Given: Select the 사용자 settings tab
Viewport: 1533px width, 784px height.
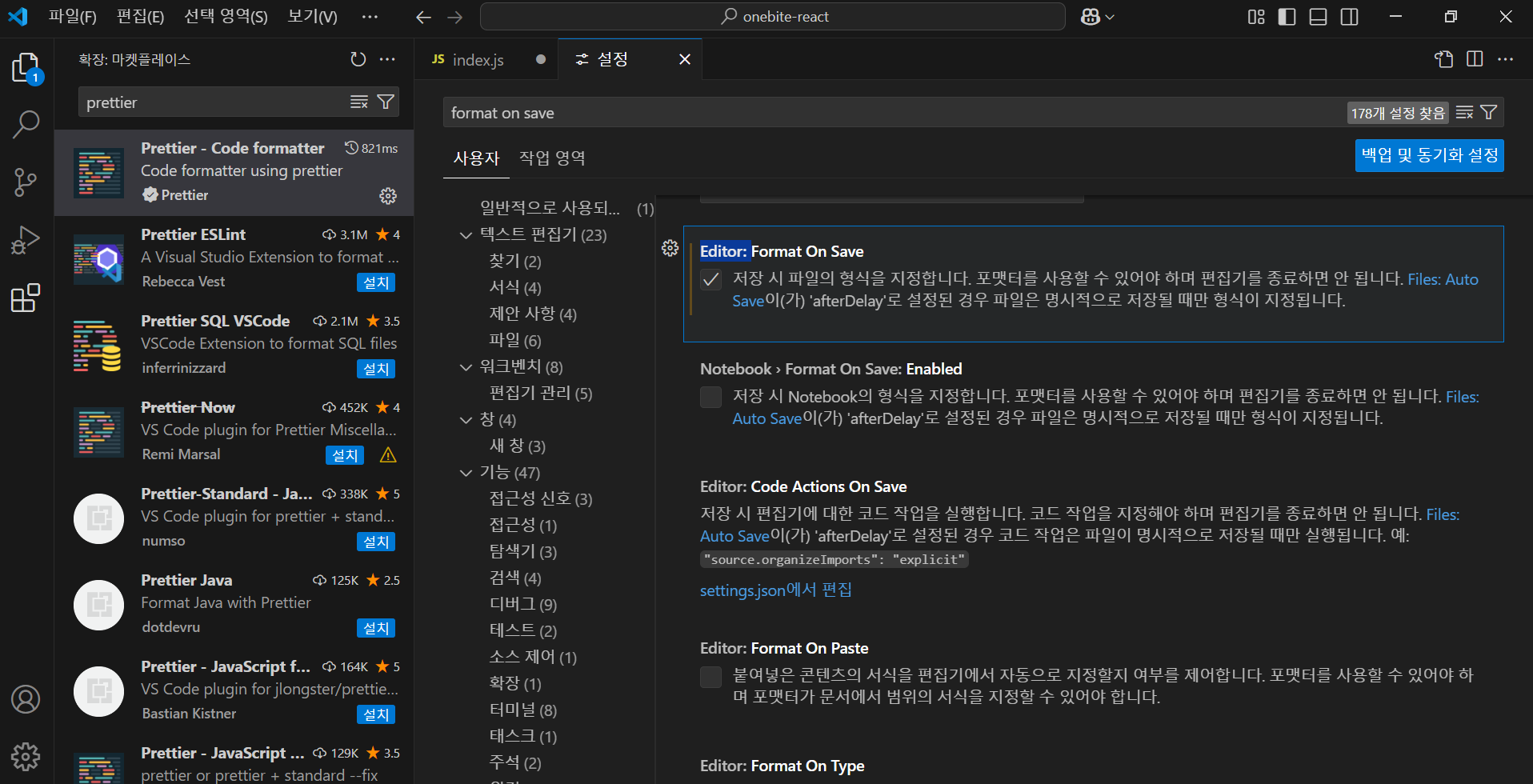Looking at the screenshot, I should pos(476,158).
